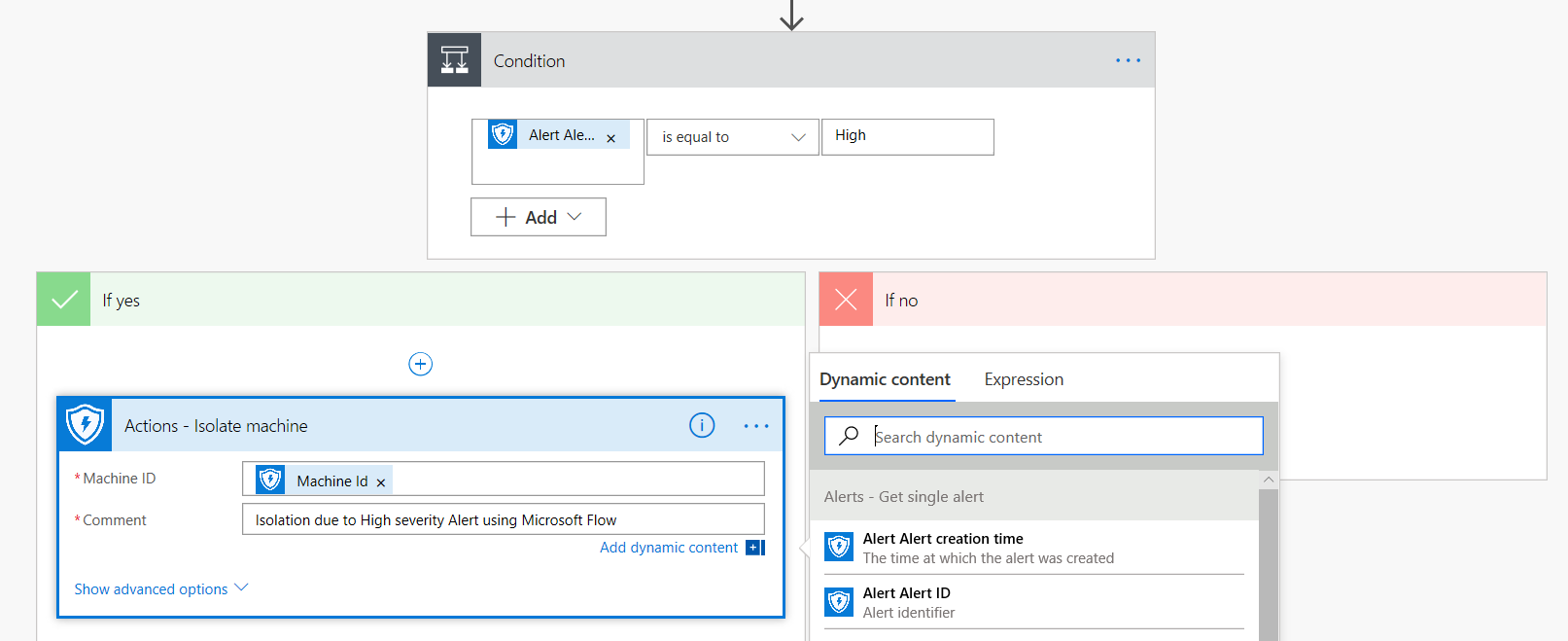Click the Search dynamic content box
Viewport: 1568px width, 641px height.
point(1043,437)
